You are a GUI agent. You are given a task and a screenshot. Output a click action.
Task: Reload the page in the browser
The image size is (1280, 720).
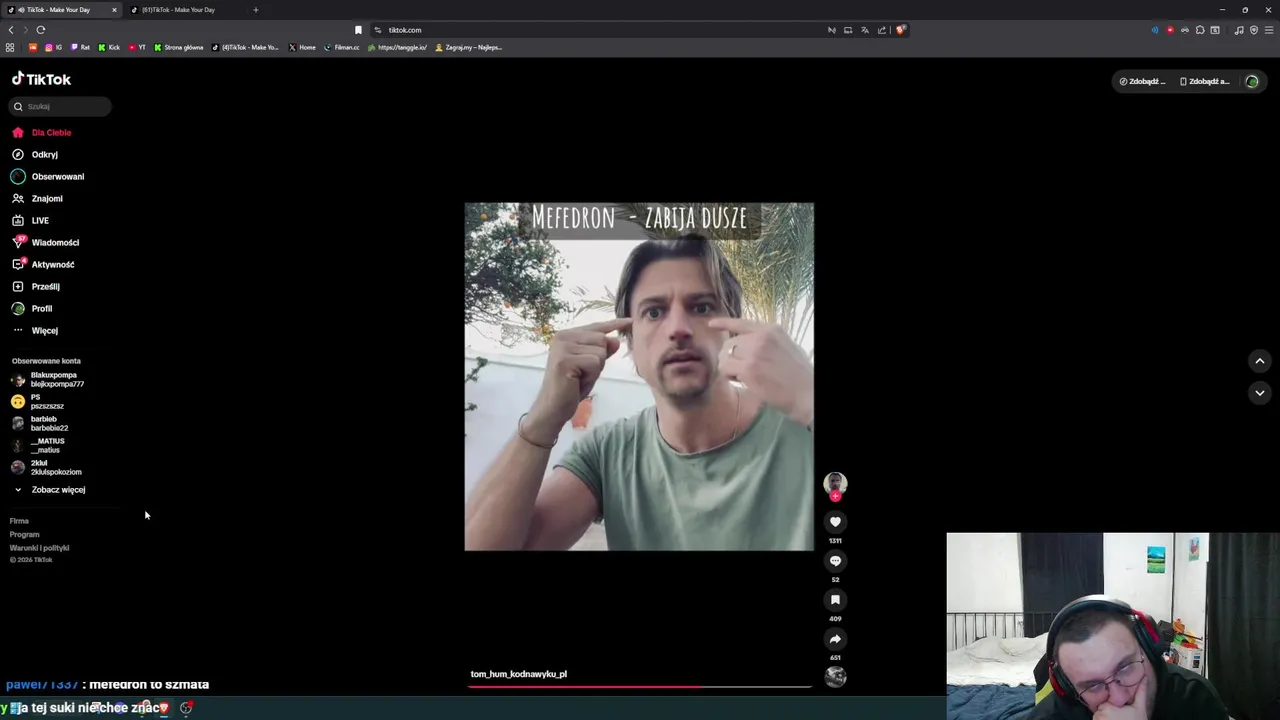[41, 30]
